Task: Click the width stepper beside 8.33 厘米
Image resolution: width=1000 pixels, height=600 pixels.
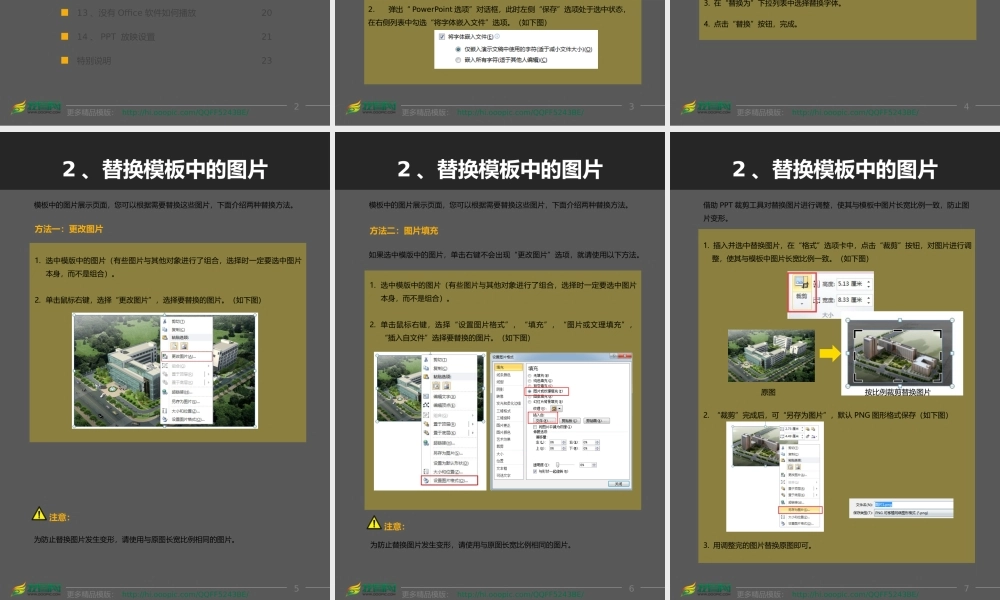Action: (868, 300)
